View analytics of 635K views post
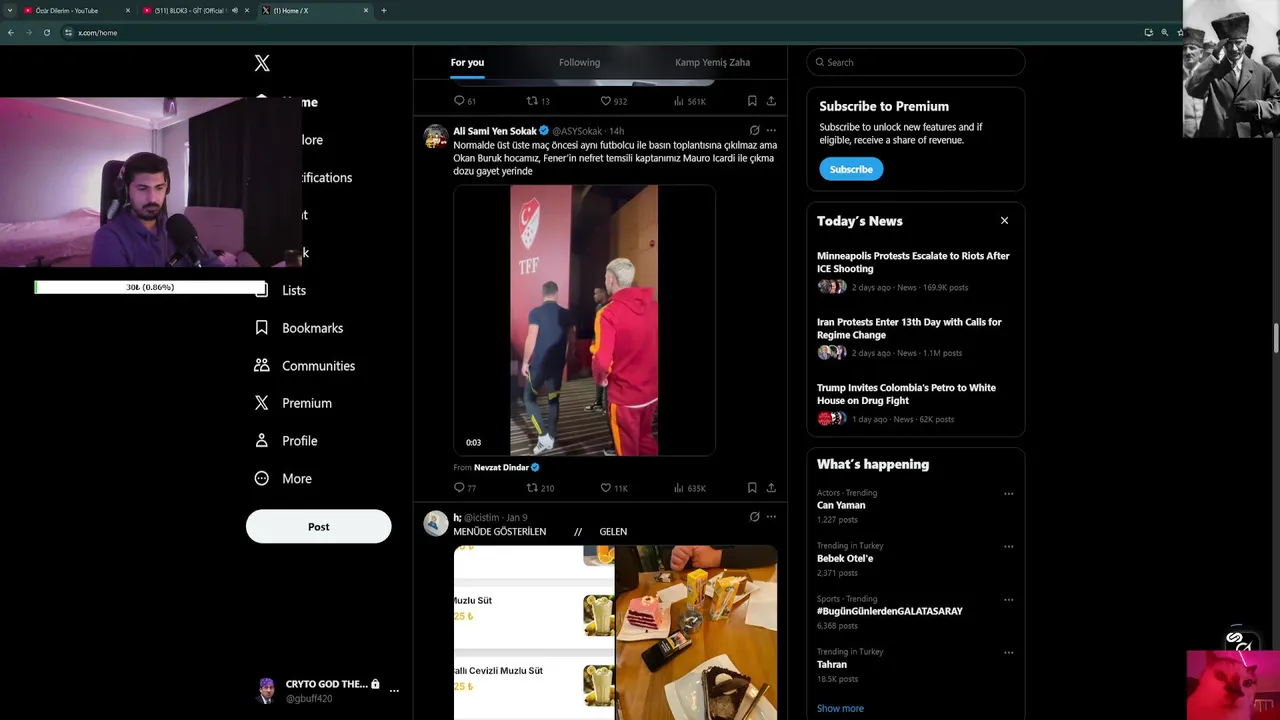 (x=689, y=488)
